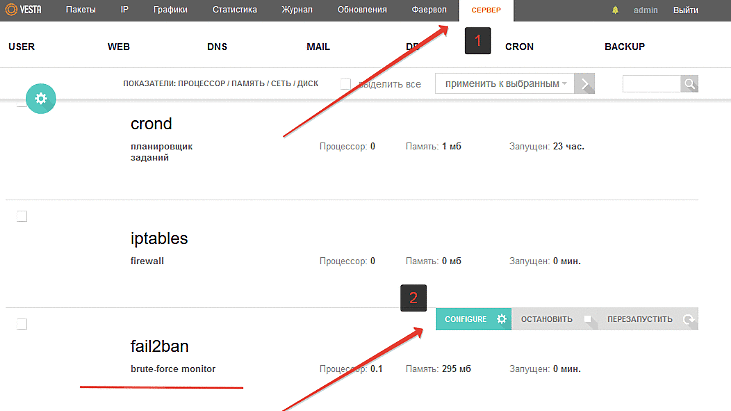This screenshot has height=411, width=731.
Task: Check the fail2ban service checkbox
Action: [x=22, y=324]
